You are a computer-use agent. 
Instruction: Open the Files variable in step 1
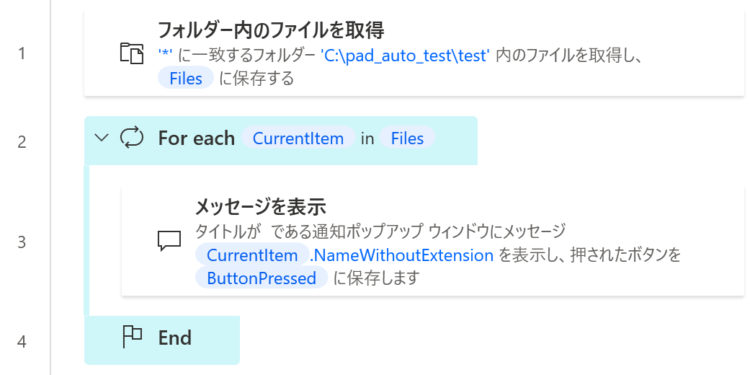pyautogui.click(x=186, y=78)
